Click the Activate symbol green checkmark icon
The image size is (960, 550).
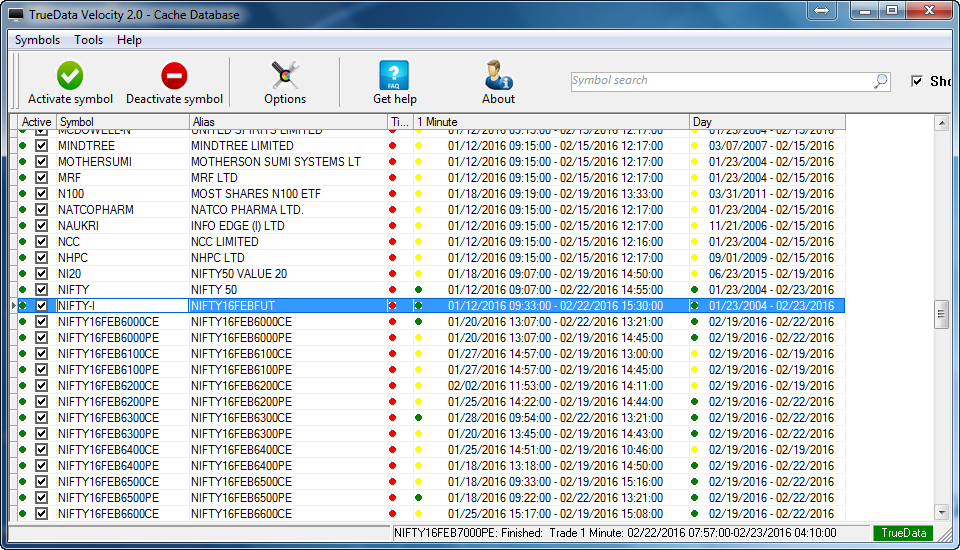[x=70, y=75]
